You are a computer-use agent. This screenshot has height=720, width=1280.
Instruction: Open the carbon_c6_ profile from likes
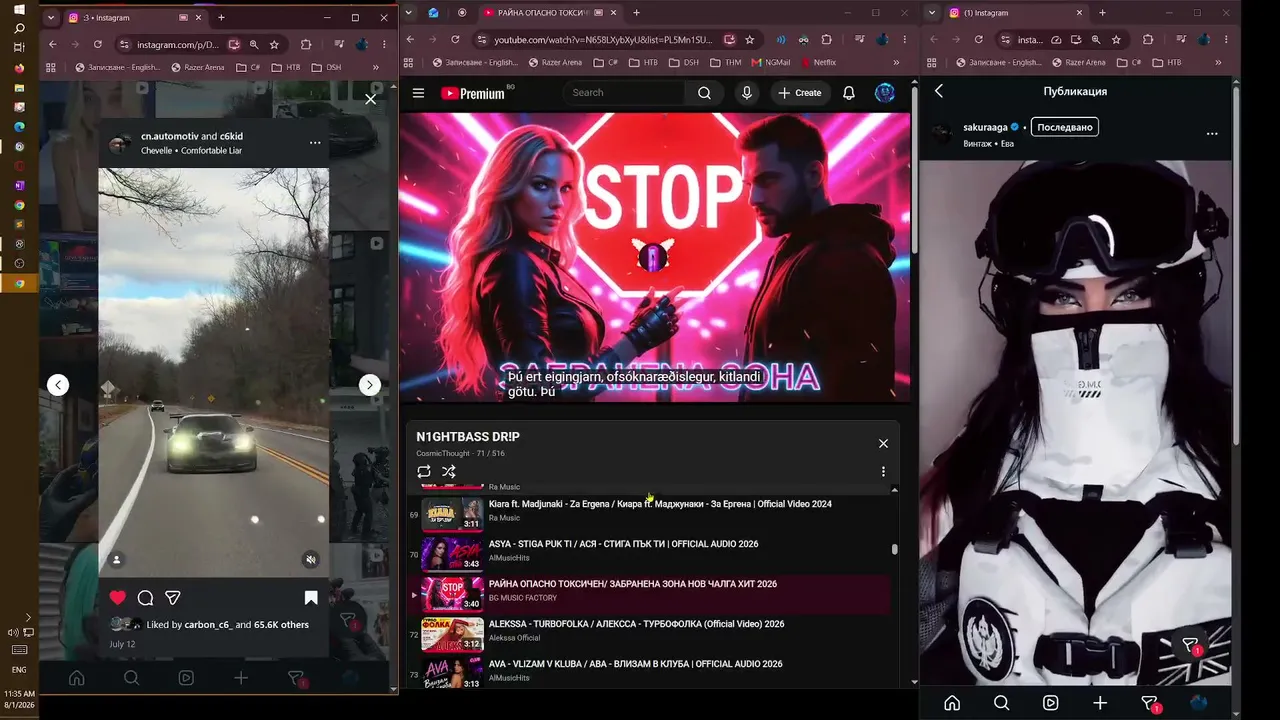point(209,625)
